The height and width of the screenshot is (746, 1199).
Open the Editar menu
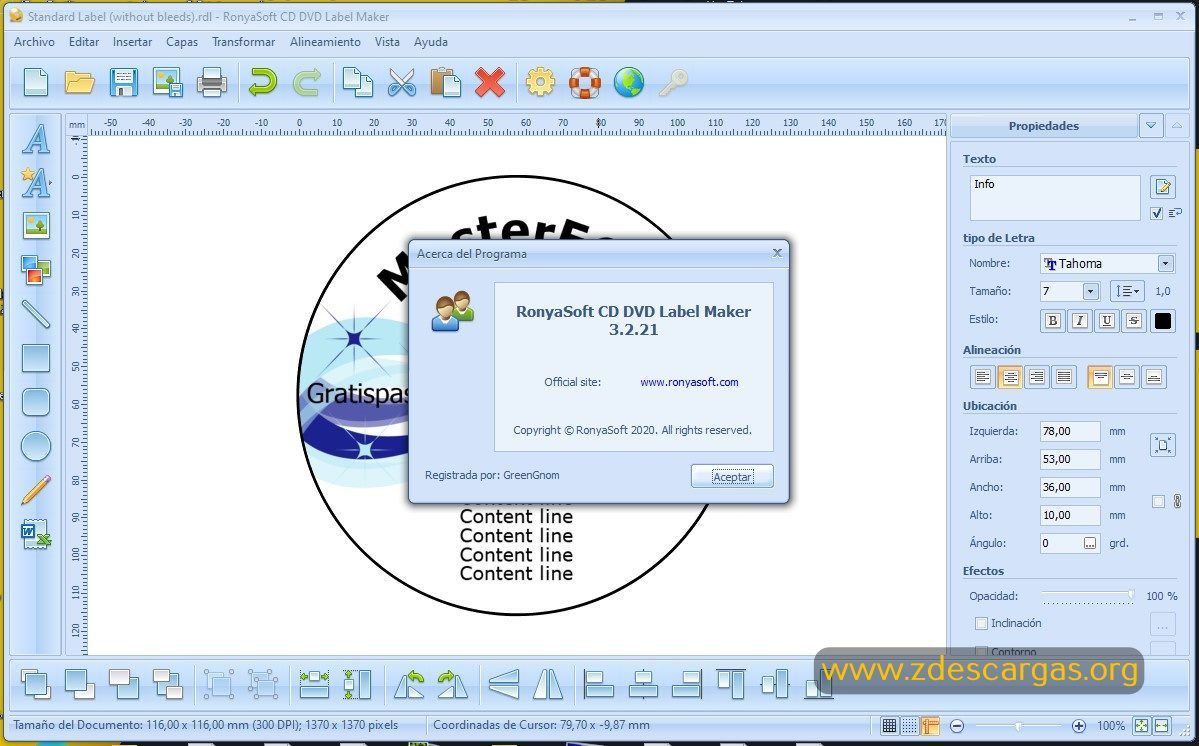coord(84,42)
